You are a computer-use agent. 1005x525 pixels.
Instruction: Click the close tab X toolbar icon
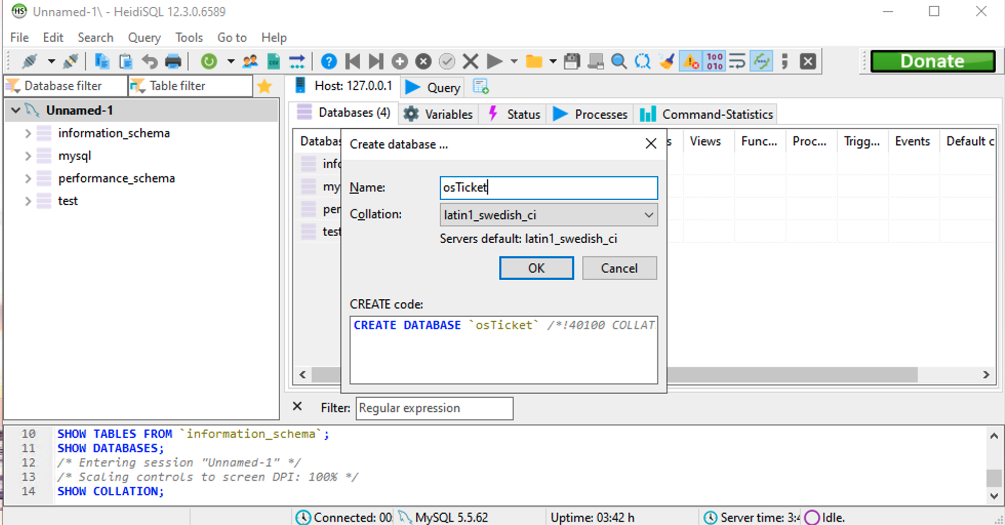pyautogui.click(x=808, y=62)
